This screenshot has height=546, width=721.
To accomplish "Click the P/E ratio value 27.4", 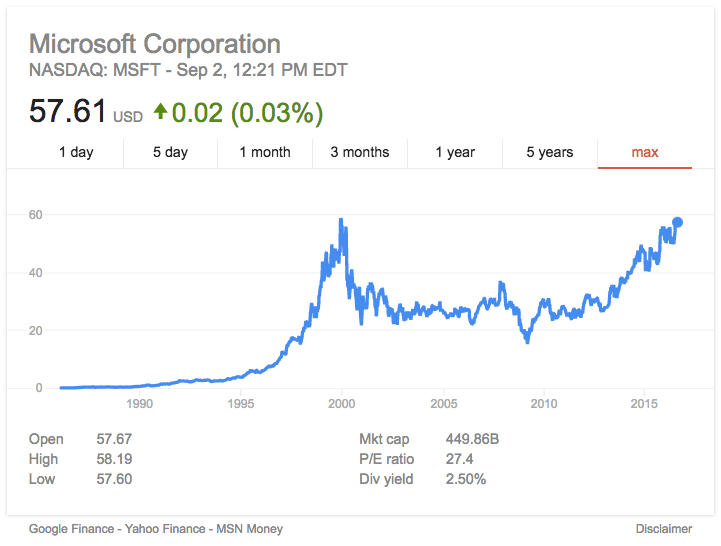I will pyautogui.click(x=459, y=459).
